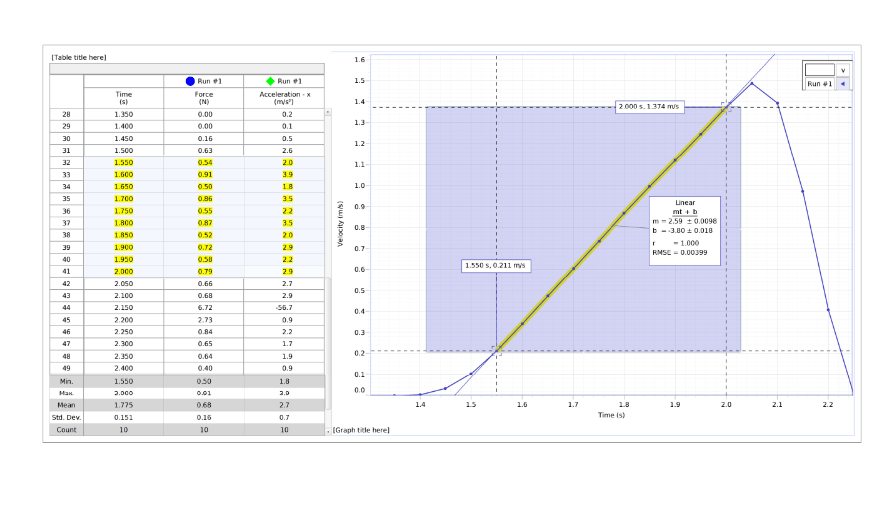Click the force cell 6.72
Viewport: 880px width, 527px height.
tap(205, 308)
